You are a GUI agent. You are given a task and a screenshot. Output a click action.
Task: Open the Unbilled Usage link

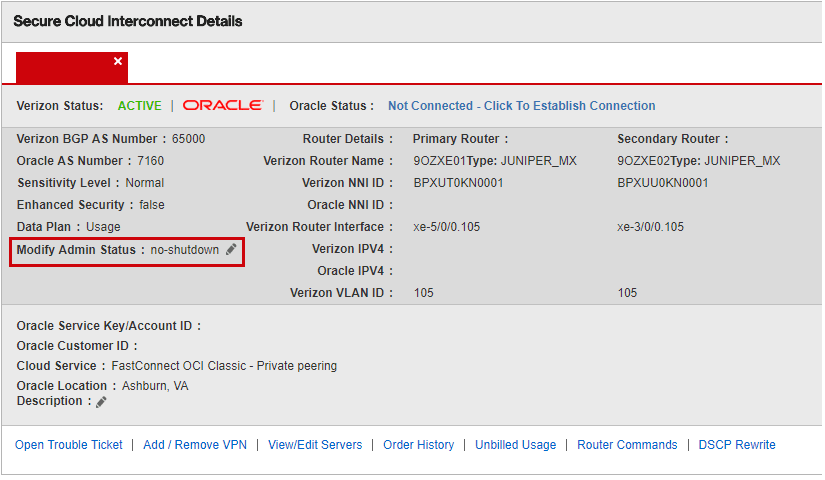(x=515, y=445)
